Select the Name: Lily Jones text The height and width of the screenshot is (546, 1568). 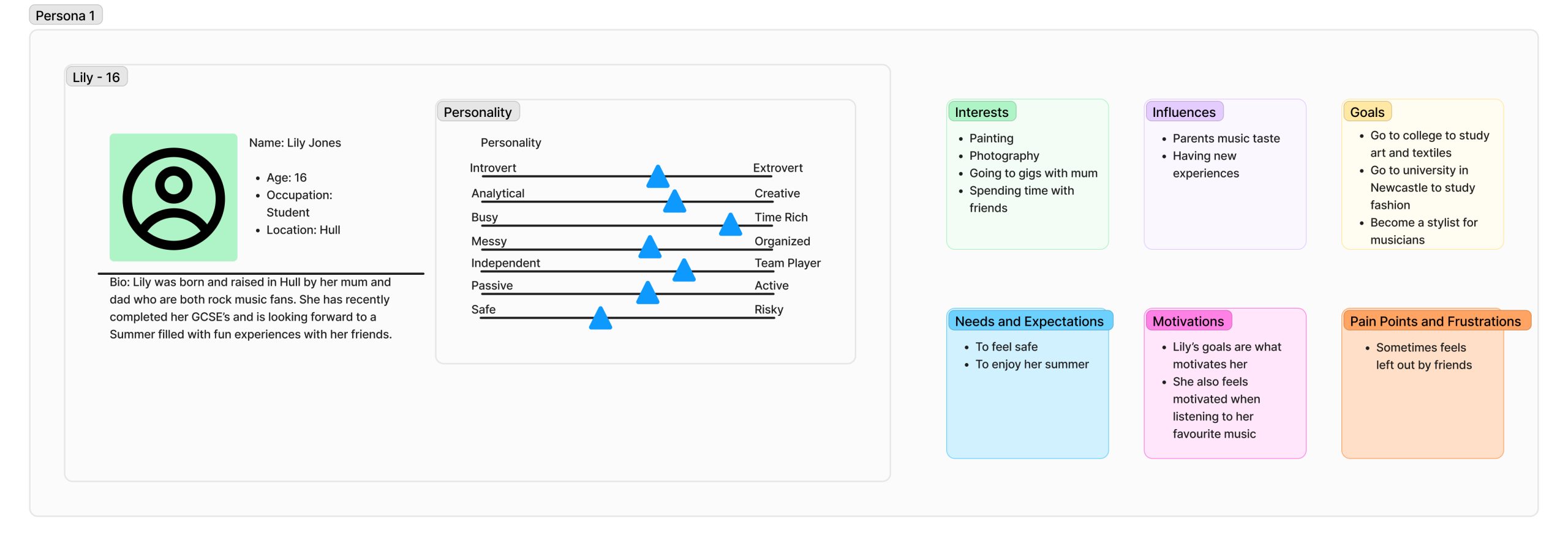click(295, 143)
